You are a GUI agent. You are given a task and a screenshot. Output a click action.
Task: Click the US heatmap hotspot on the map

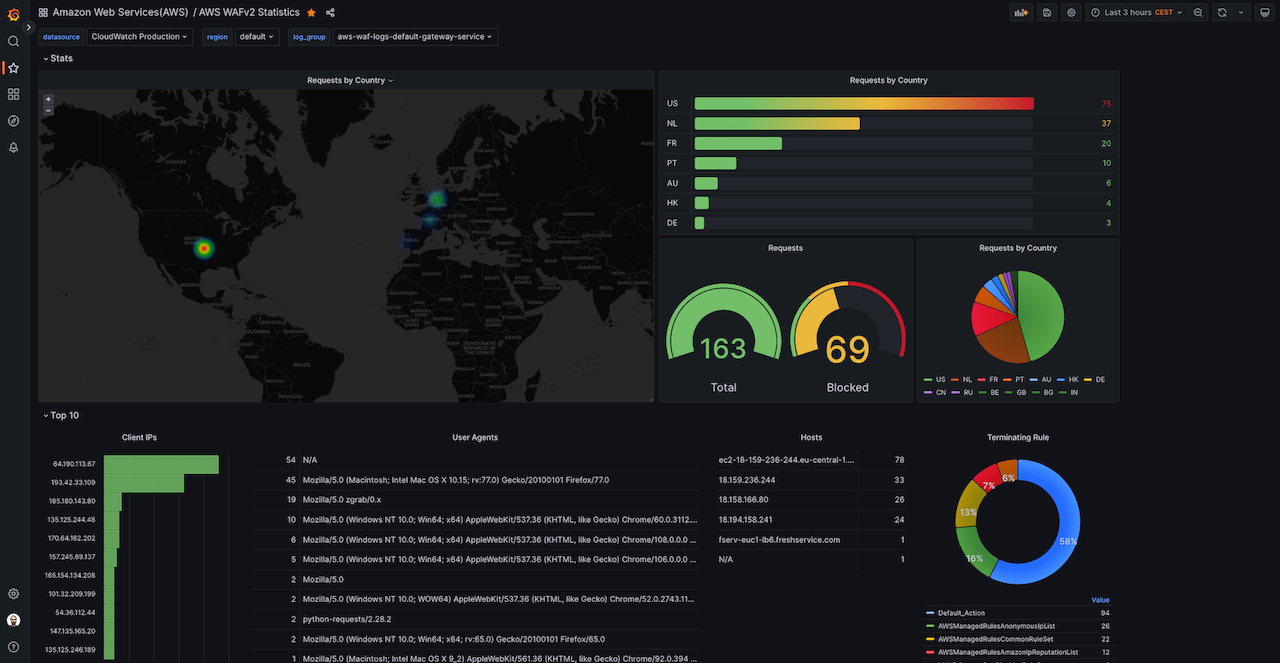203,248
